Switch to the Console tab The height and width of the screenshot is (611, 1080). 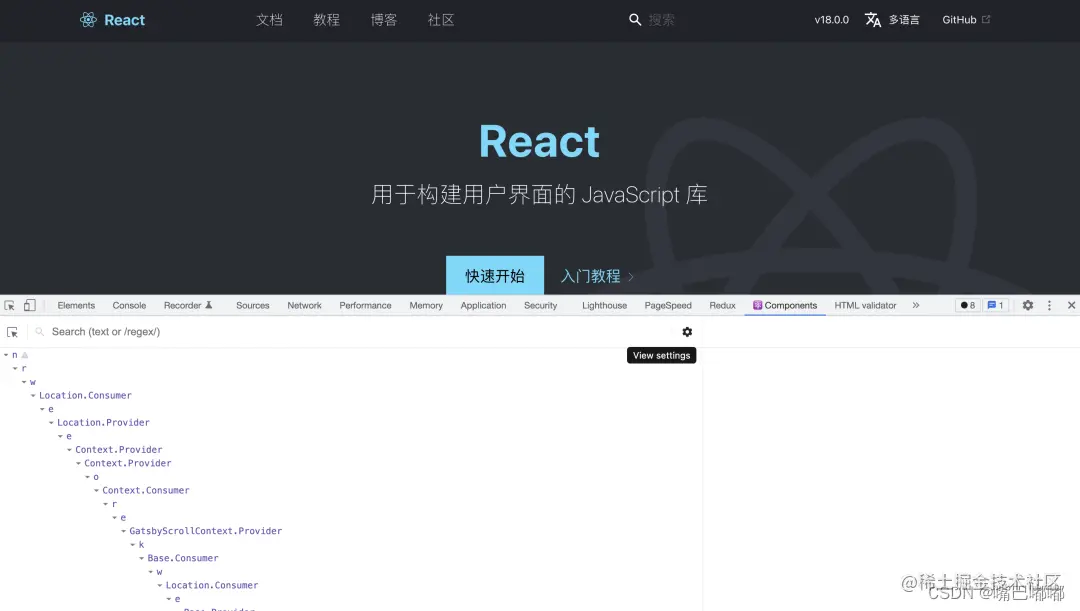click(129, 305)
